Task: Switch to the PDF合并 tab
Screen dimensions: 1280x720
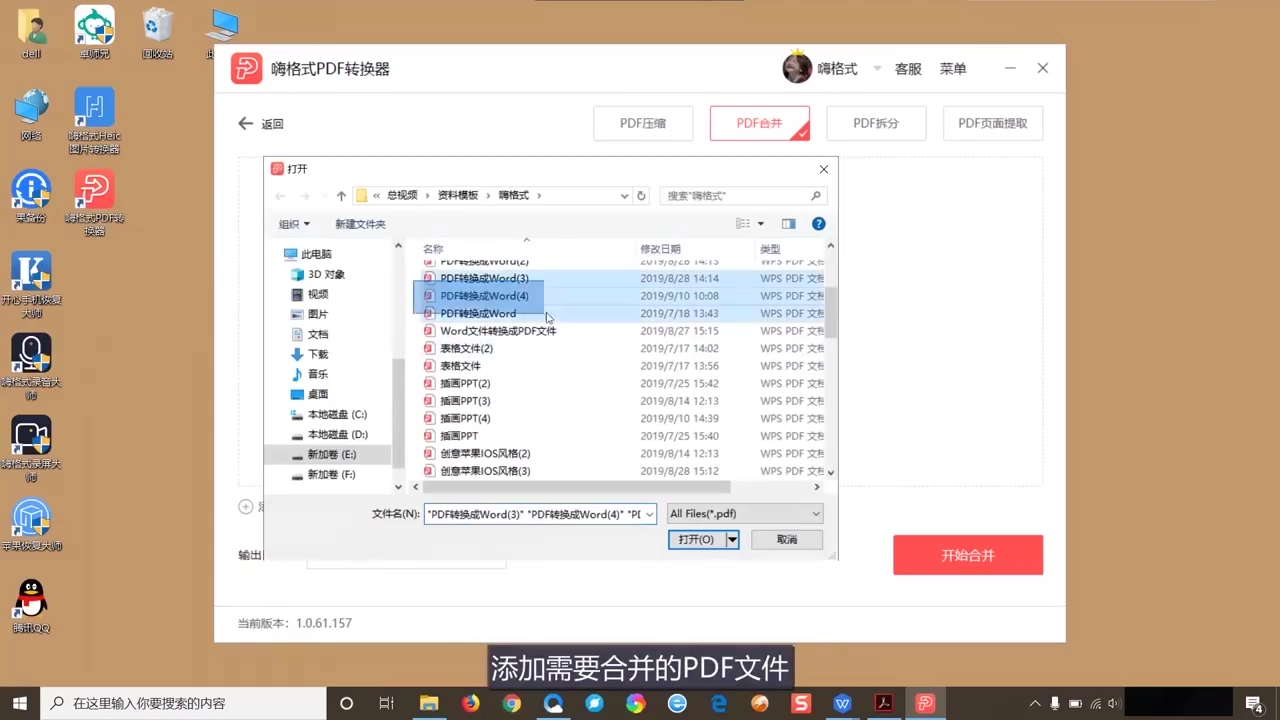Action: pos(760,124)
